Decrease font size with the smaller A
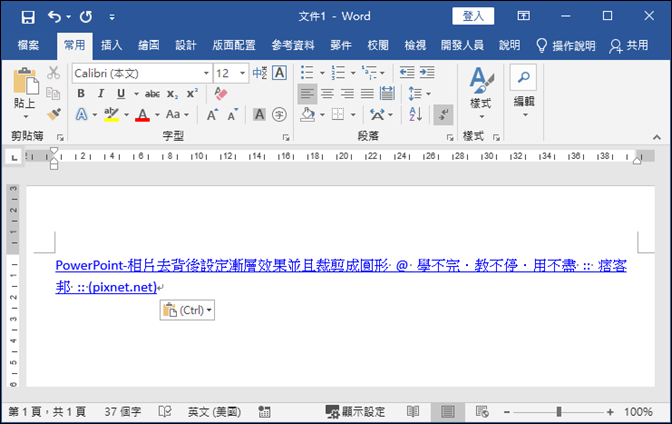This screenshot has width=672, height=424. coord(233,114)
